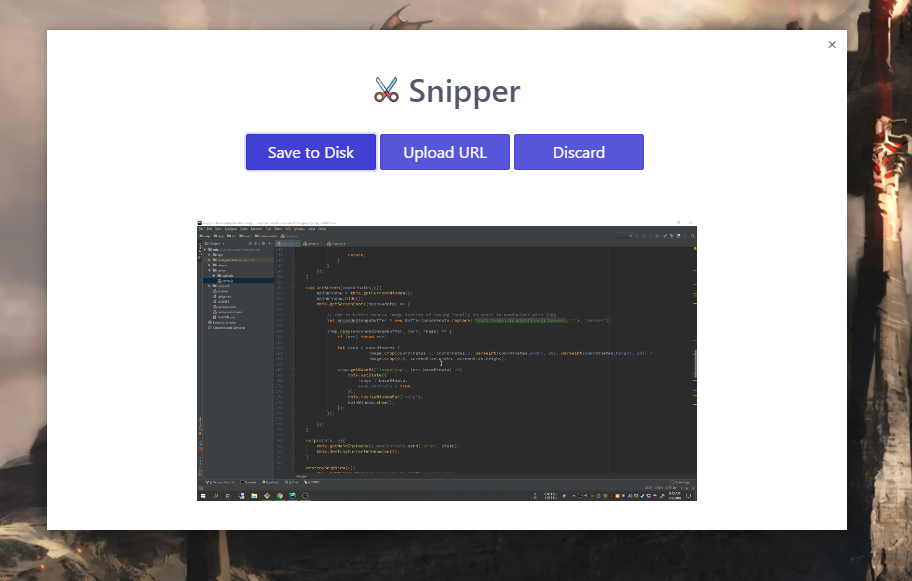This screenshot has width=912, height=581.
Task: Discard the captured screenshot
Action: tap(579, 152)
